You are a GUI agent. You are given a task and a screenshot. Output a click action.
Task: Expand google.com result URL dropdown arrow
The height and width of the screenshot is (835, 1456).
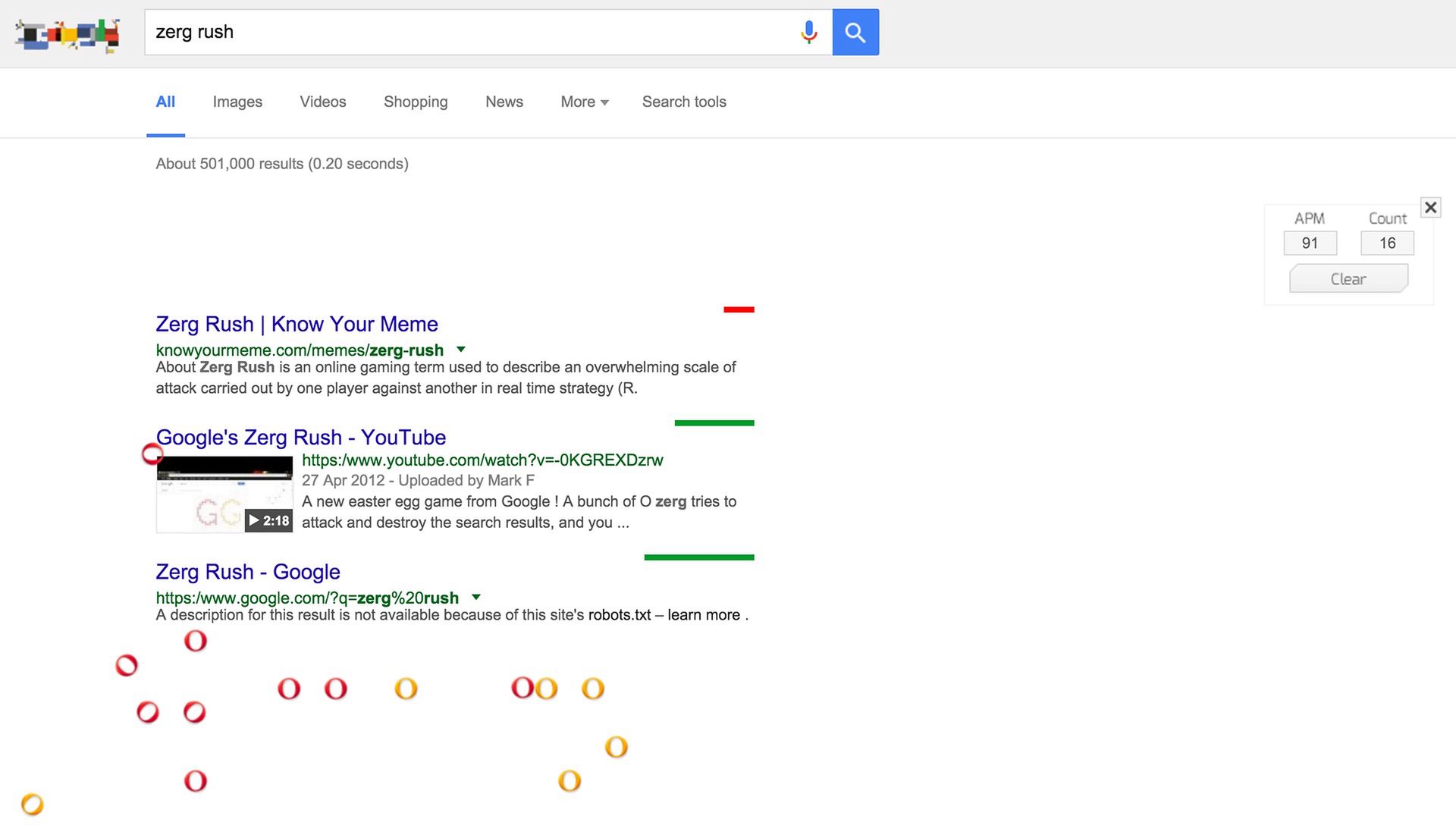click(475, 597)
